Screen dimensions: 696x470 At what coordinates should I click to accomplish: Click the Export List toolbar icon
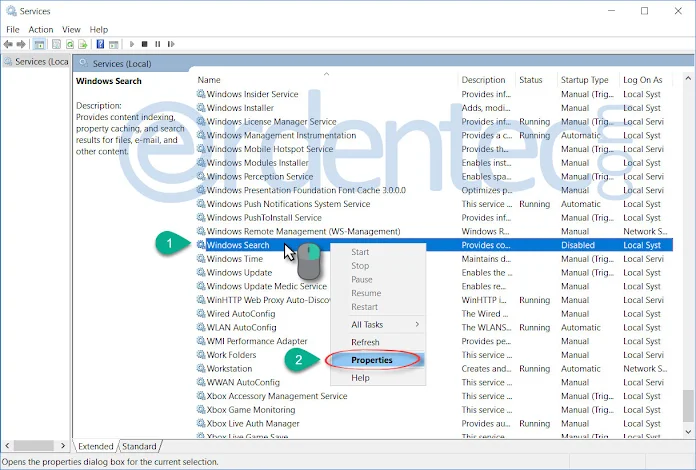83,44
